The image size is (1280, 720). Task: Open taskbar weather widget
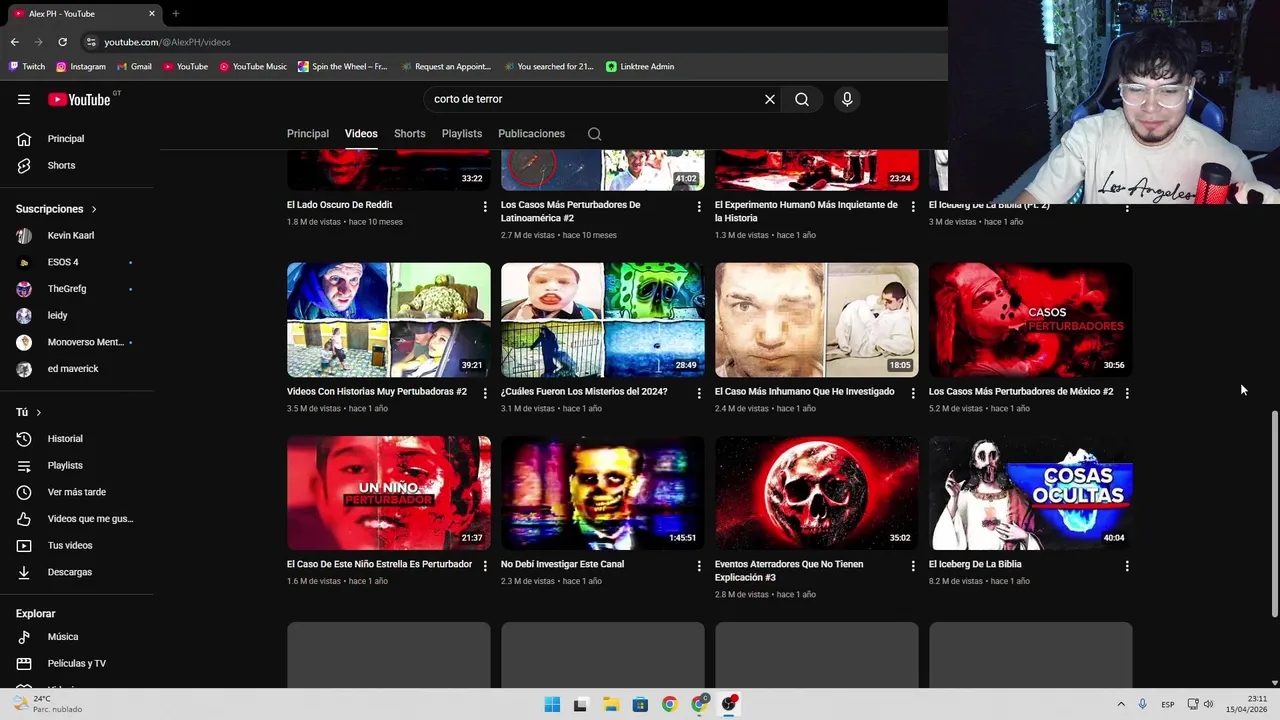tap(48, 704)
